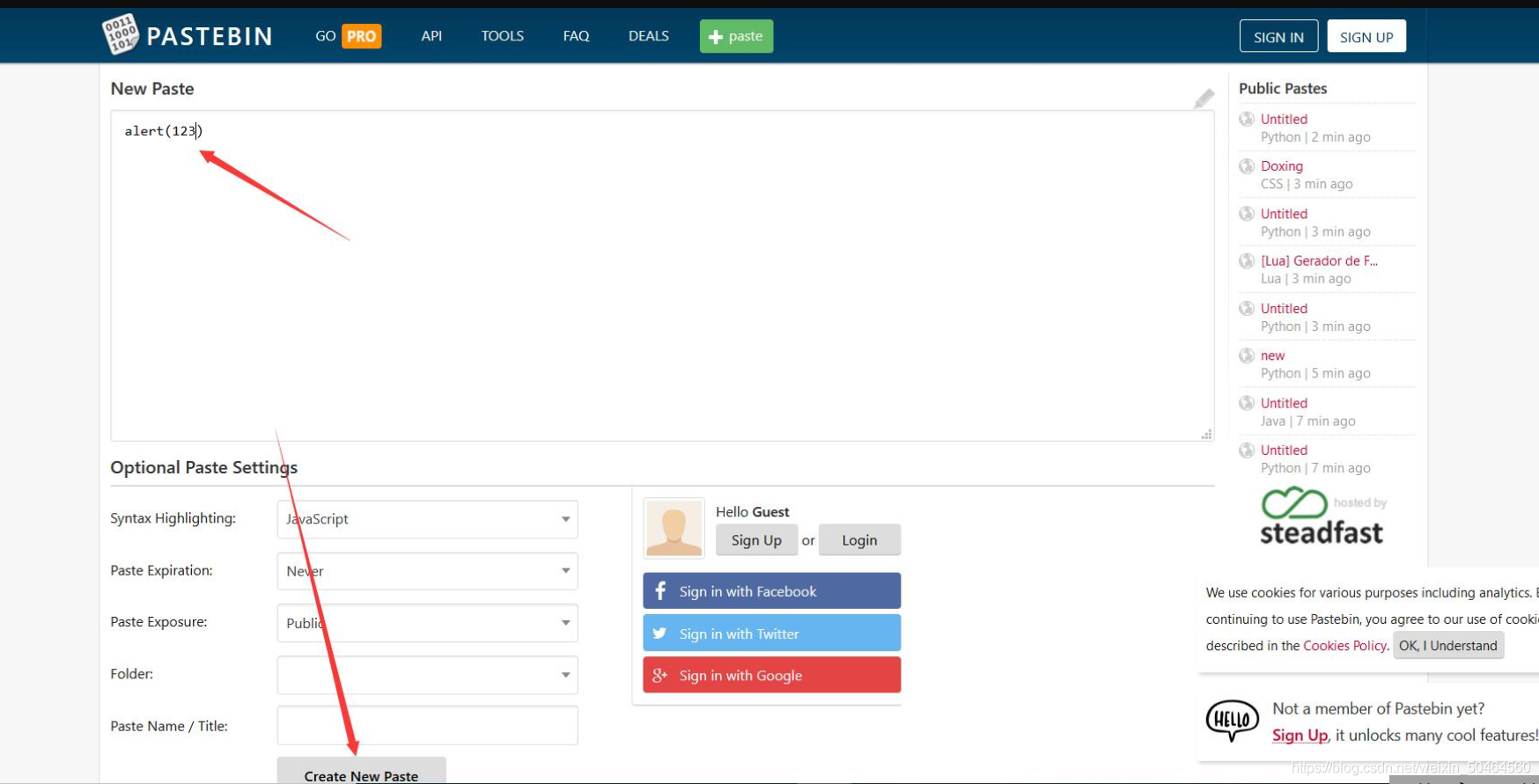Open the Cookies Policy link
1539x784 pixels.
pos(1344,645)
